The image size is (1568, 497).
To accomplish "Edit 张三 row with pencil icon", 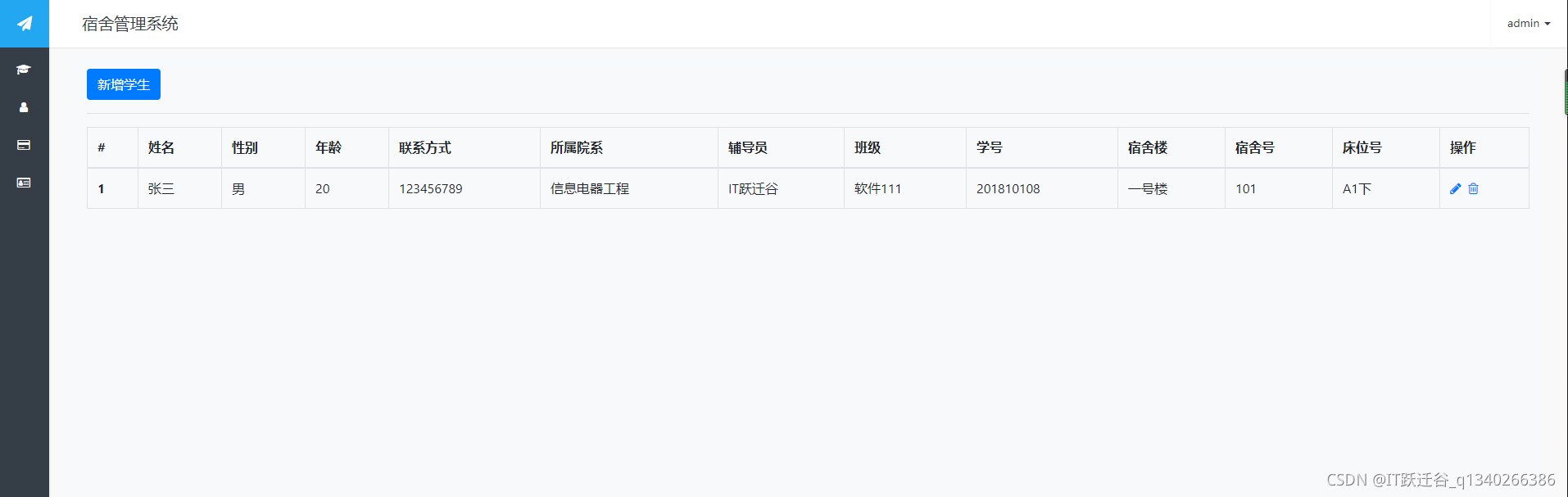I will (x=1455, y=189).
